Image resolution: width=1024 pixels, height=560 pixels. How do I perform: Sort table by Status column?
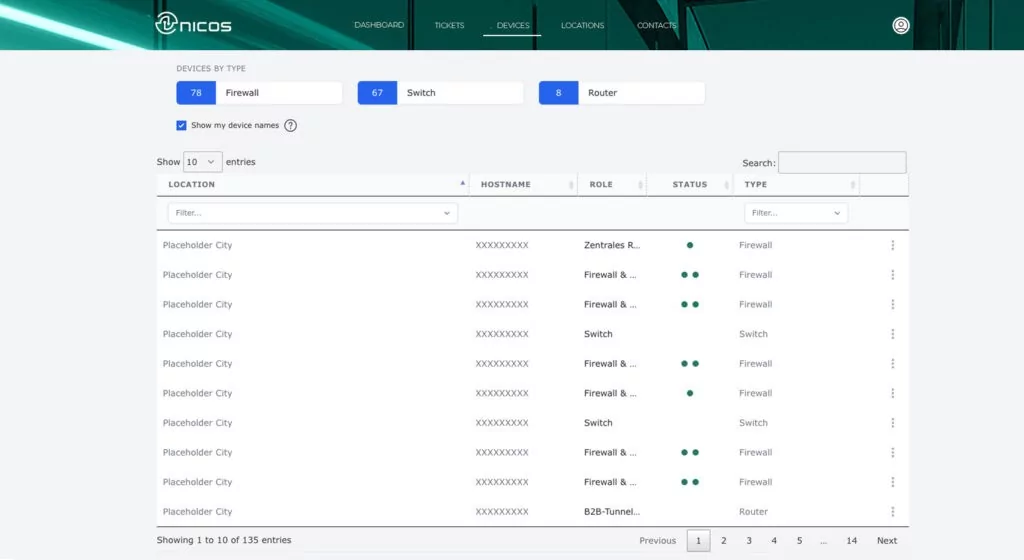tap(690, 185)
